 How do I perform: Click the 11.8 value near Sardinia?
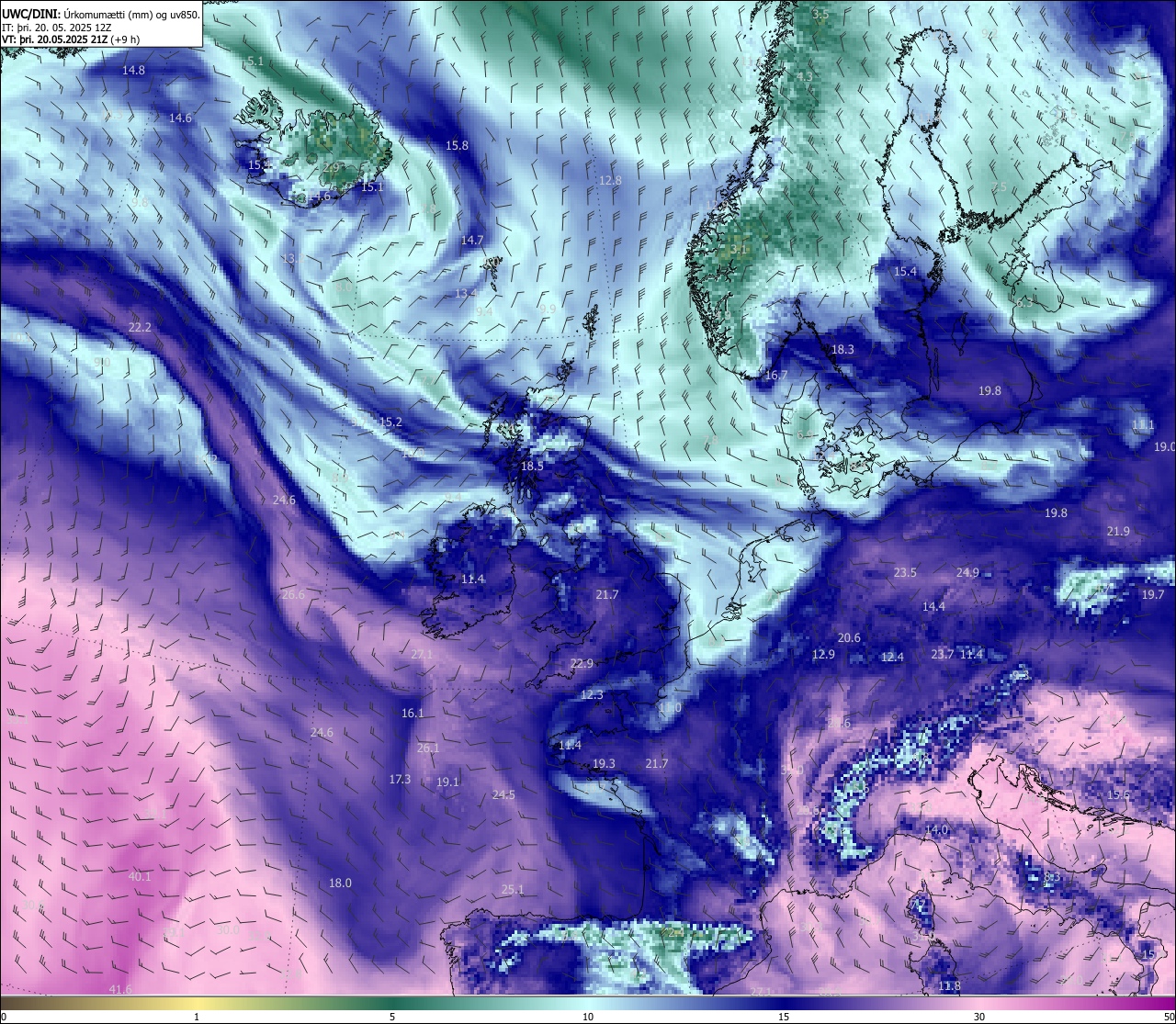pyautogui.click(x=949, y=985)
